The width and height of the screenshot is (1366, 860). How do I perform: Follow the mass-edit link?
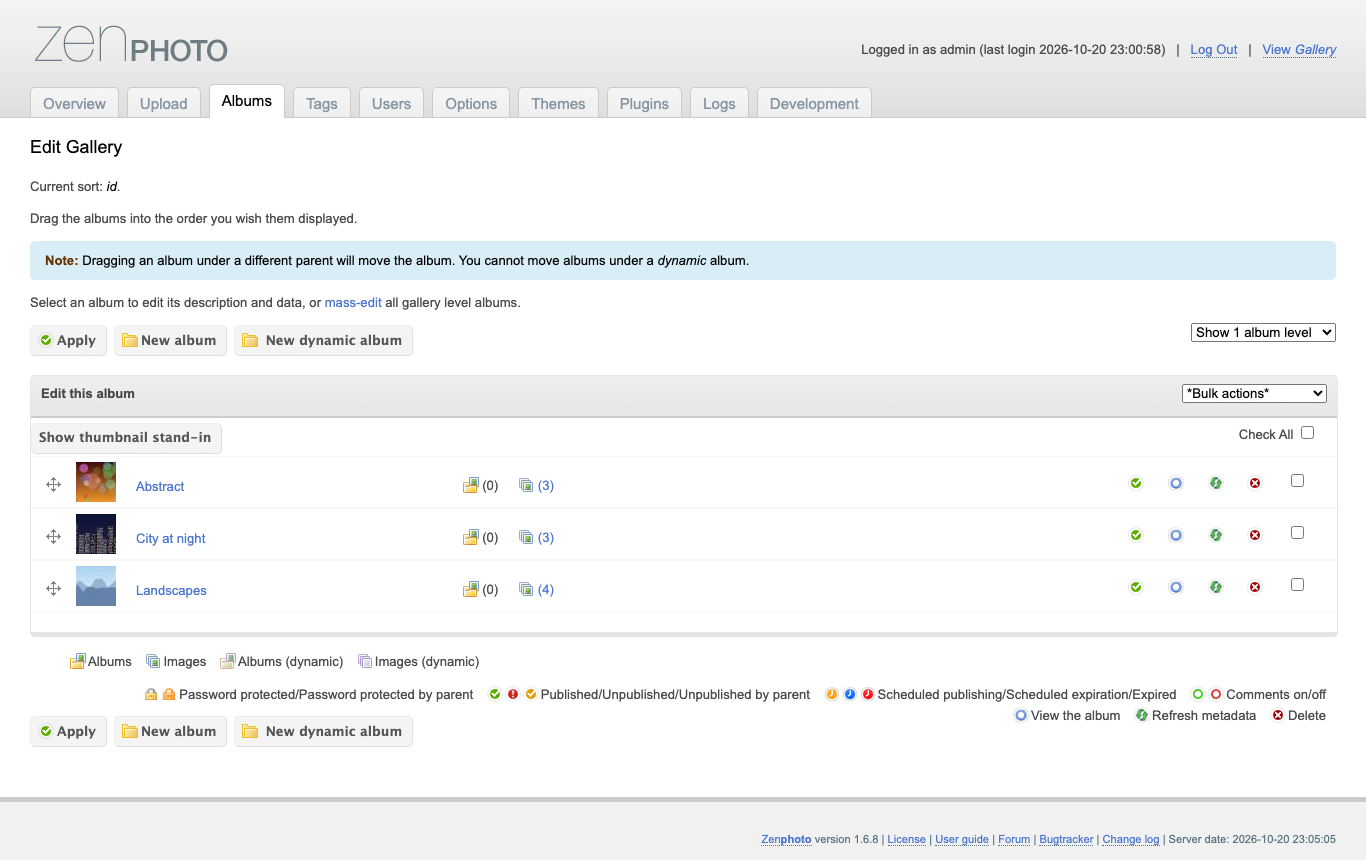point(353,302)
